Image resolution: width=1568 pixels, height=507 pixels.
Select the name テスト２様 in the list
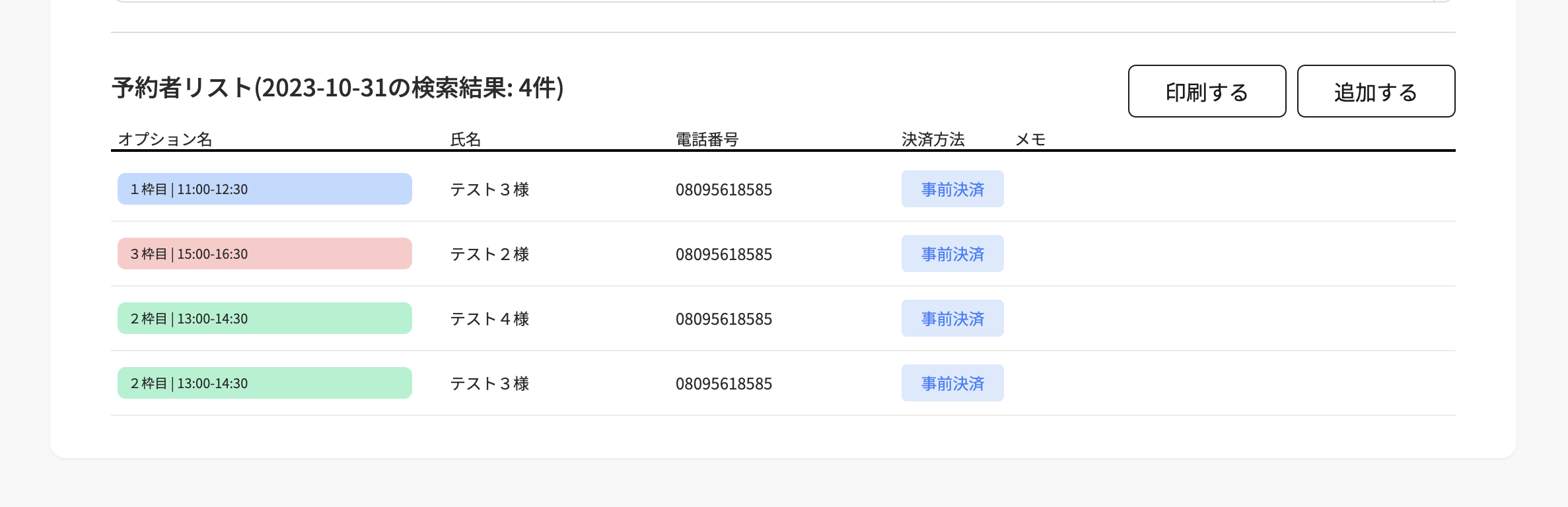click(489, 254)
